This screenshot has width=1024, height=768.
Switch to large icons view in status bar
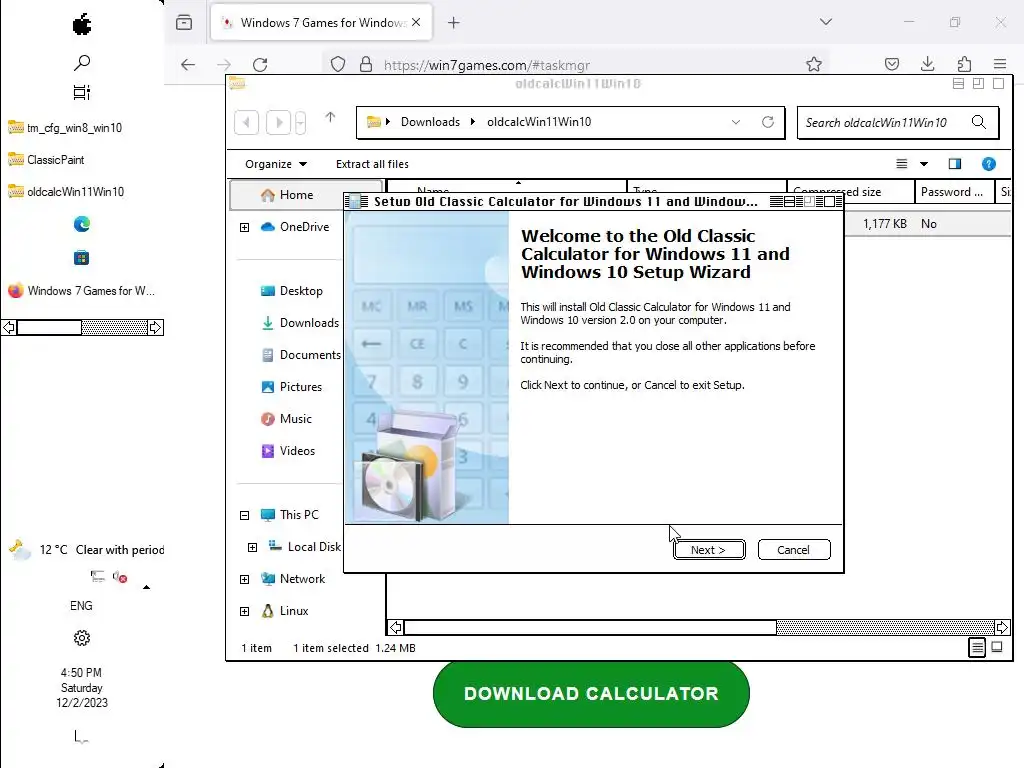pos(997,647)
